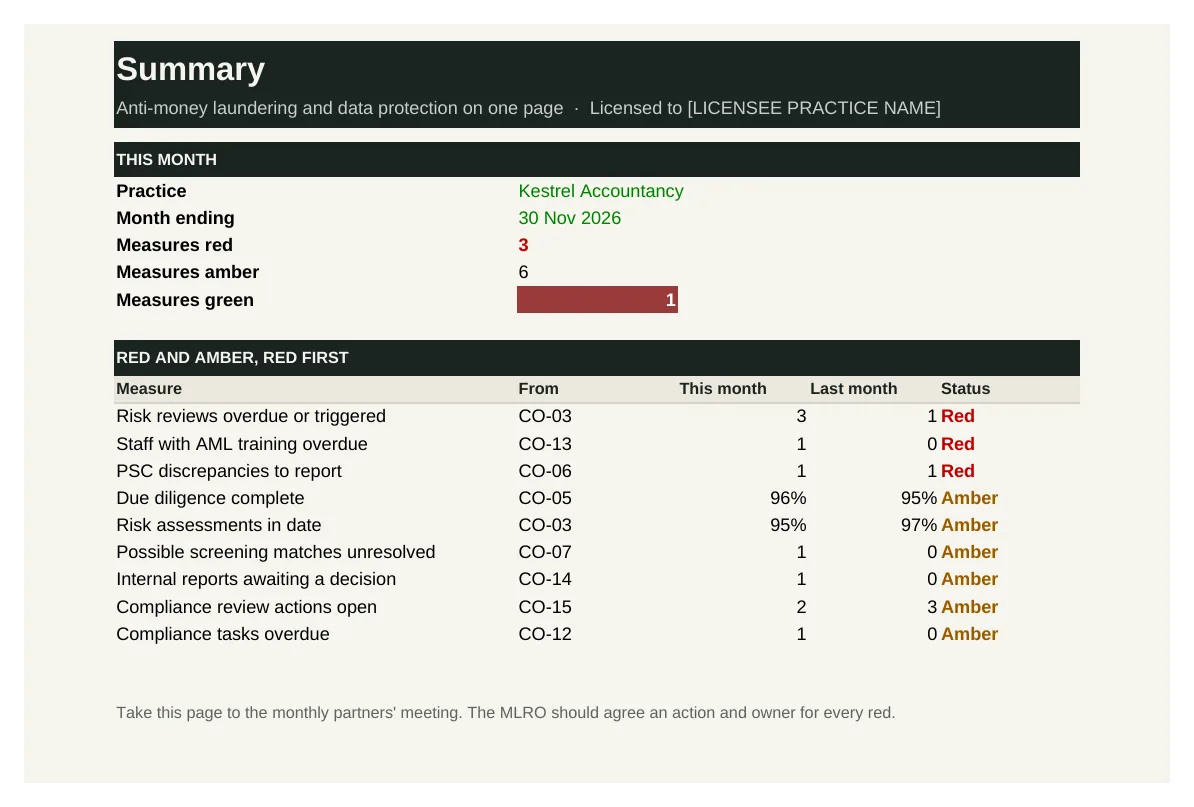Select the "Last month" column header
1194x807 pixels.
[x=854, y=389]
